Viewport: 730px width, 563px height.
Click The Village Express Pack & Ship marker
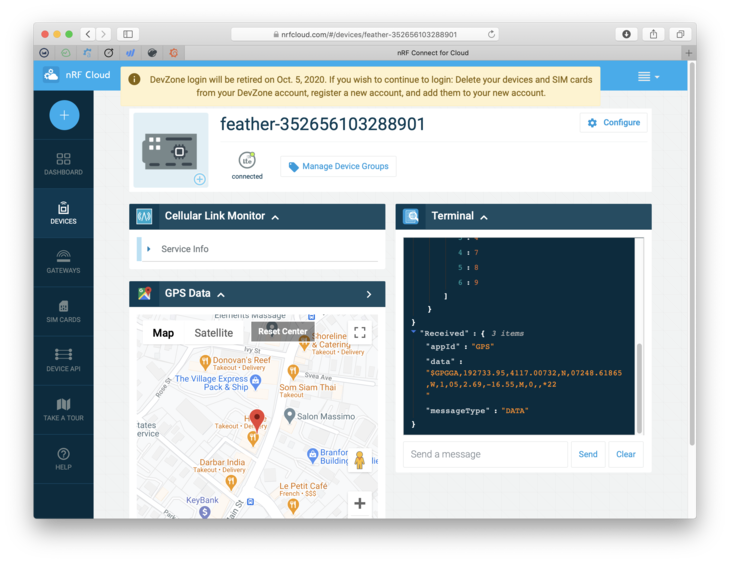point(256,382)
